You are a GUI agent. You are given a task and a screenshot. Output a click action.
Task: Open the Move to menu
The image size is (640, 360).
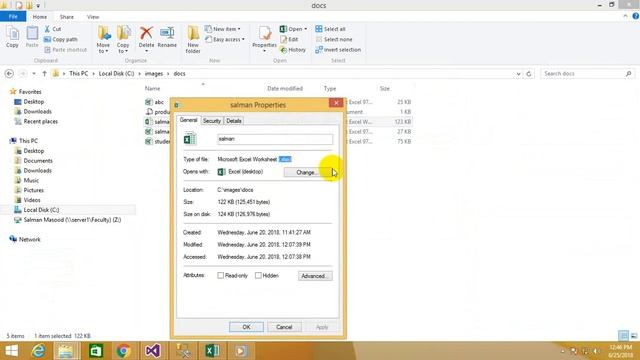103,40
